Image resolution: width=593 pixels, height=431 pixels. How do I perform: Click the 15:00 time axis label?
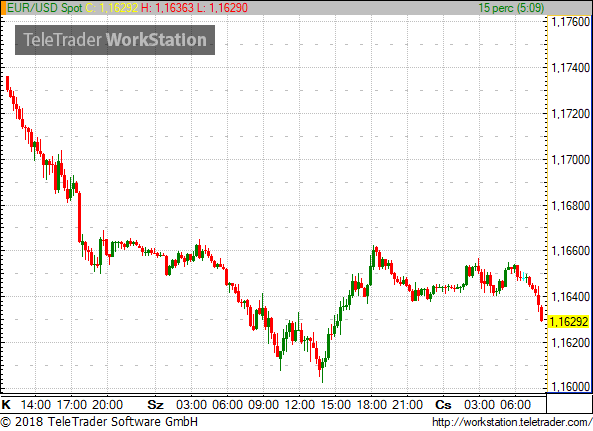pos(335,405)
